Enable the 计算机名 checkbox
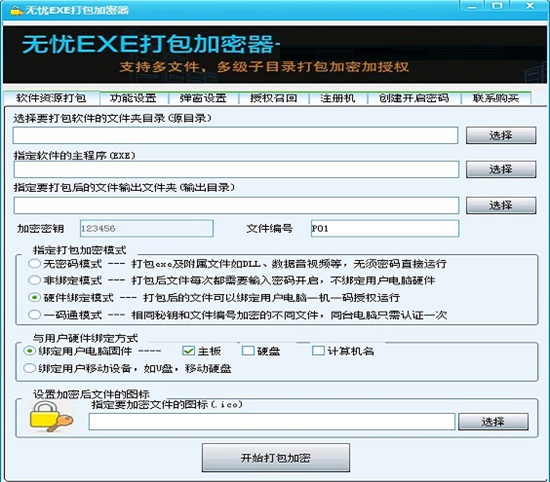This screenshot has height=482, width=550. tap(318, 351)
